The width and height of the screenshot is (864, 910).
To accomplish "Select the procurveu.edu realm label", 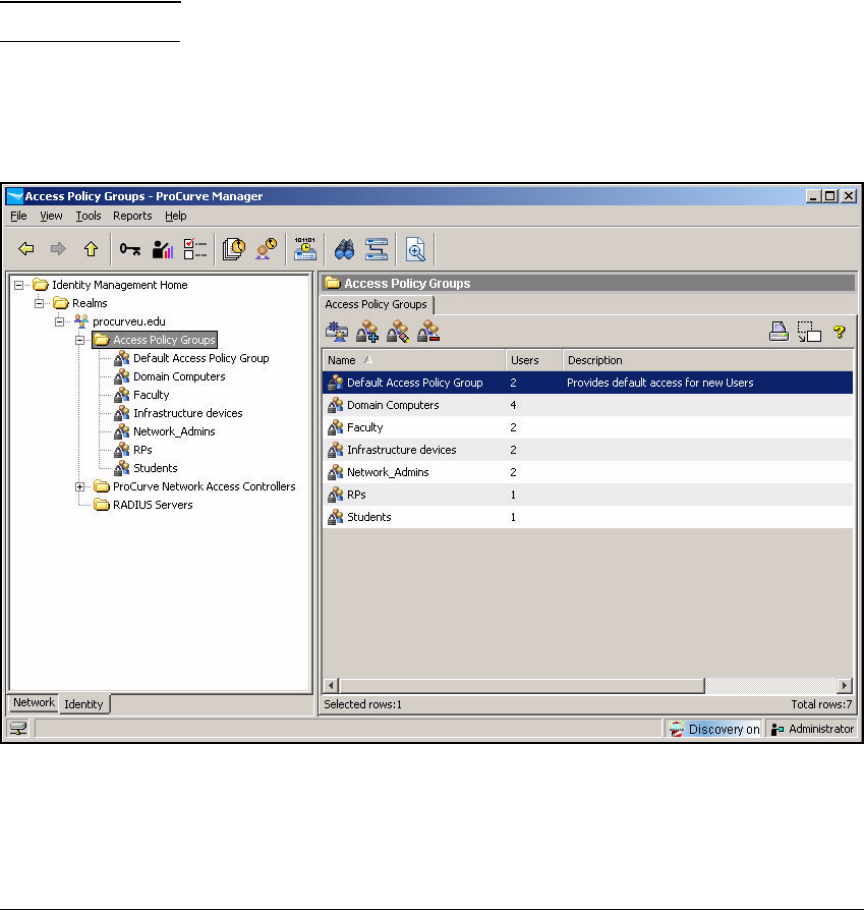I will (x=129, y=322).
